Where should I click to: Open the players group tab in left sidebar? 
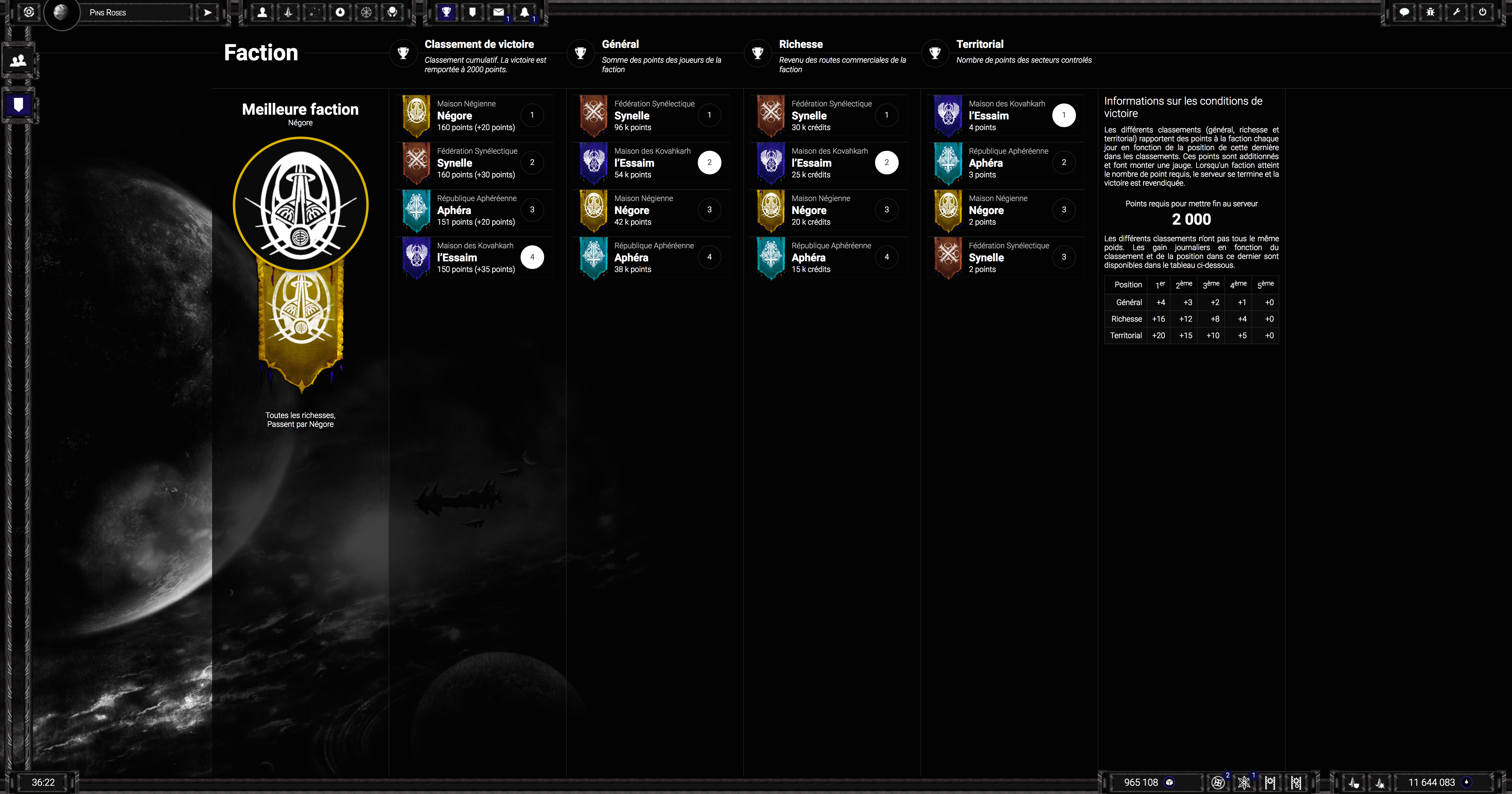coord(18,61)
